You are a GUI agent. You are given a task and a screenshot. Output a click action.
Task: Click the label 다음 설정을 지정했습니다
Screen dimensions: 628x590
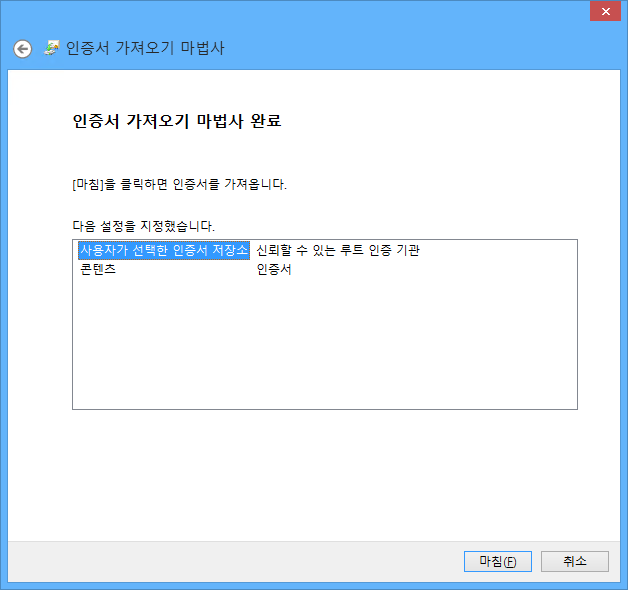(143, 226)
